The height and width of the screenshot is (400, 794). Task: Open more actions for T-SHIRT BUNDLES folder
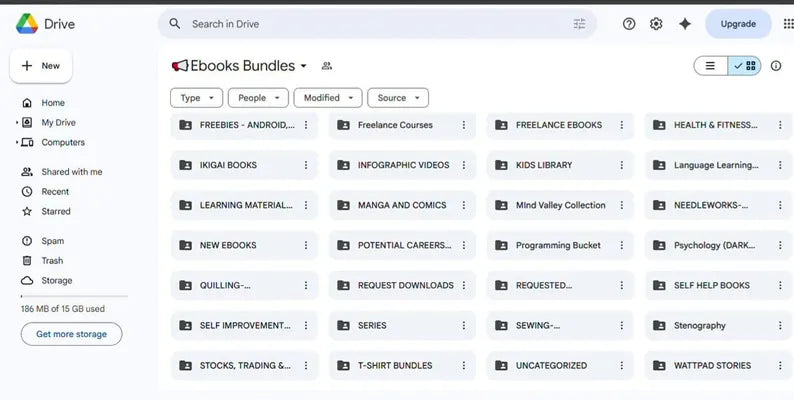(464, 365)
